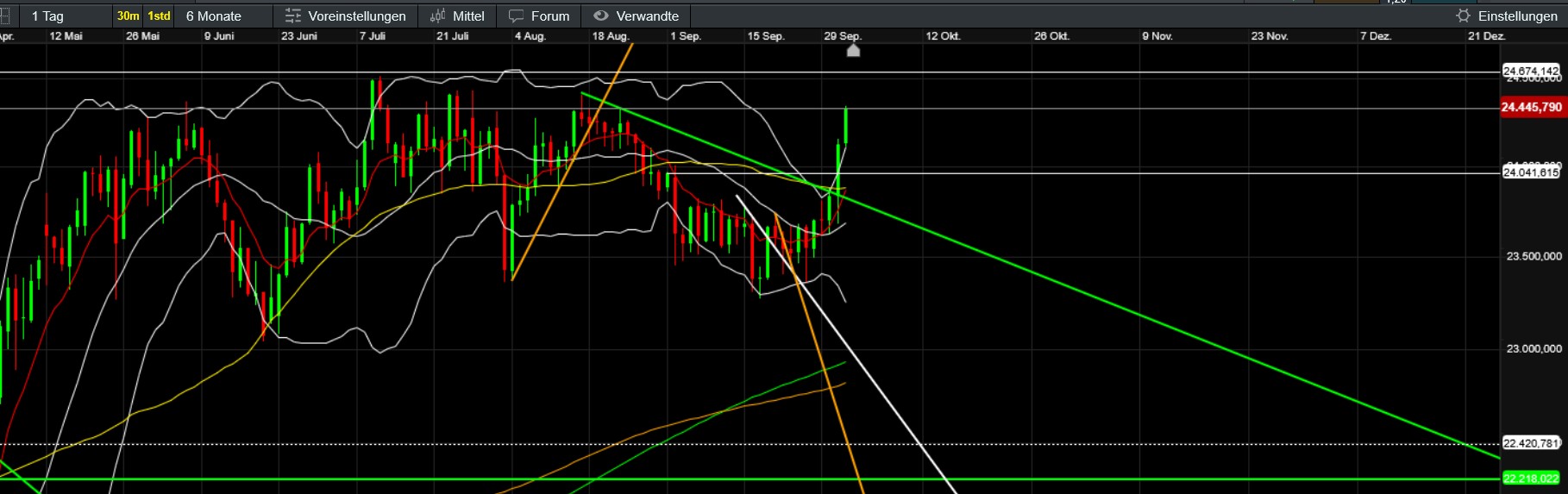The height and width of the screenshot is (494, 1568).
Task: Open the Einstellungen gear icon
Action: pyautogui.click(x=1463, y=16)
